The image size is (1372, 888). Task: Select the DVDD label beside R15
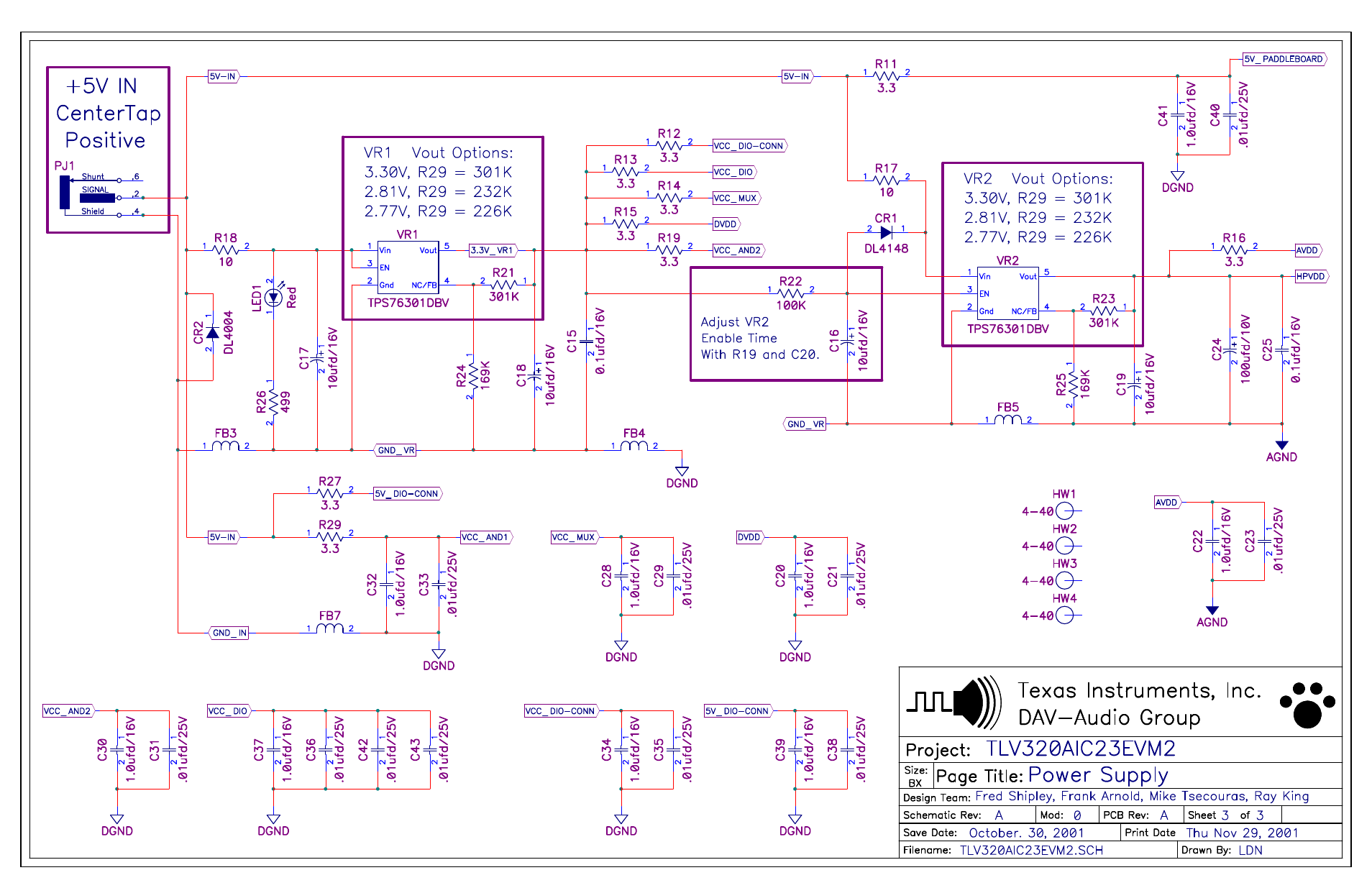tap(726, 224)
